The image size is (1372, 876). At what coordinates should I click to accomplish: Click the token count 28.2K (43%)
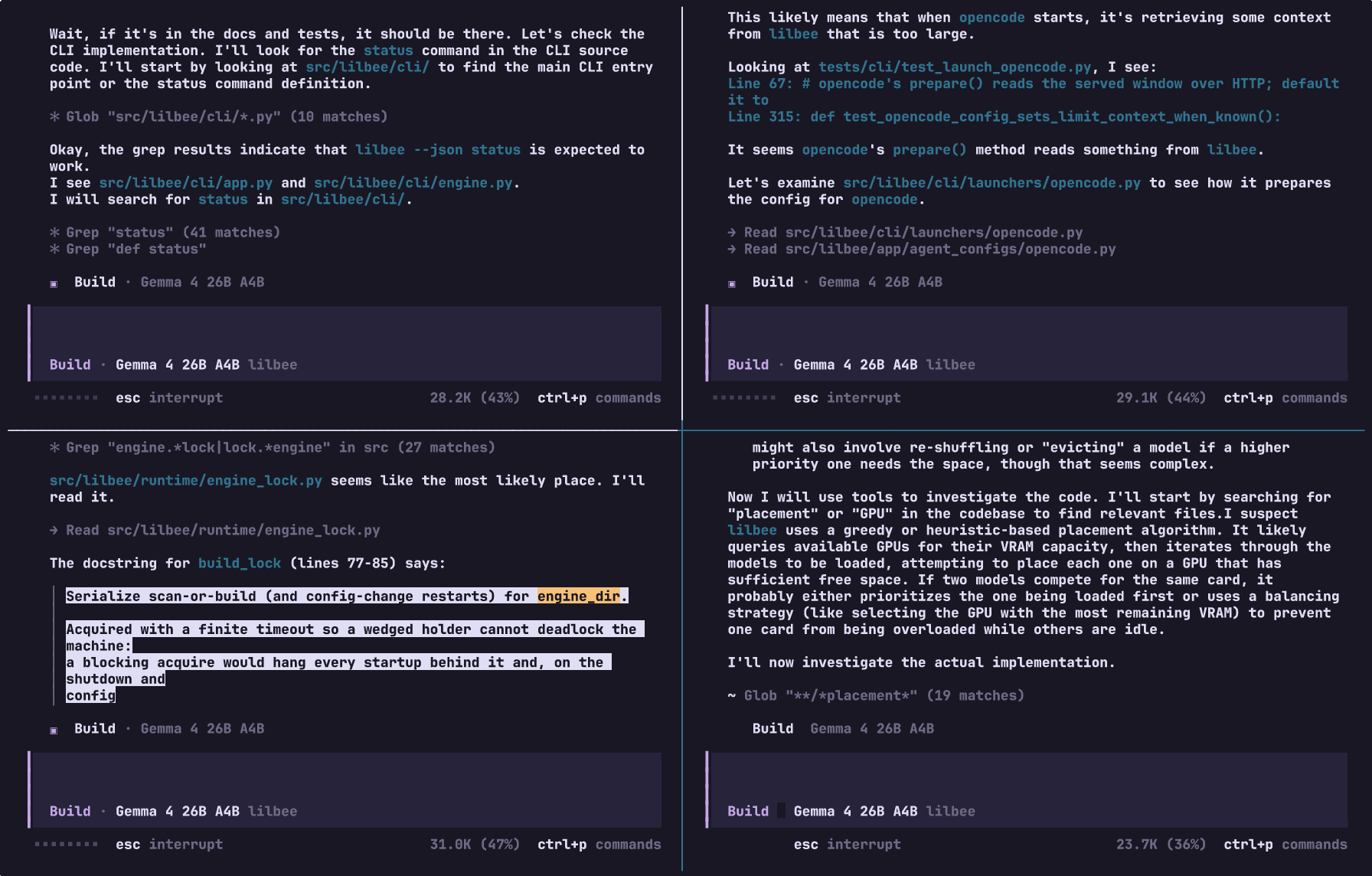(x=475, y=397)
